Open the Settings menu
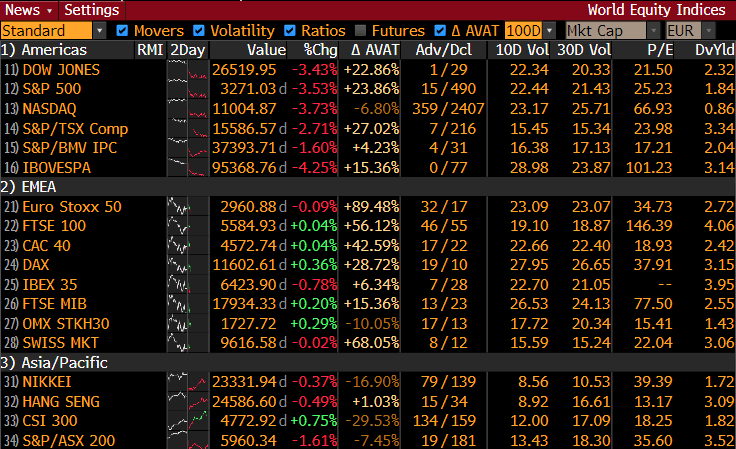 [92, 10]
